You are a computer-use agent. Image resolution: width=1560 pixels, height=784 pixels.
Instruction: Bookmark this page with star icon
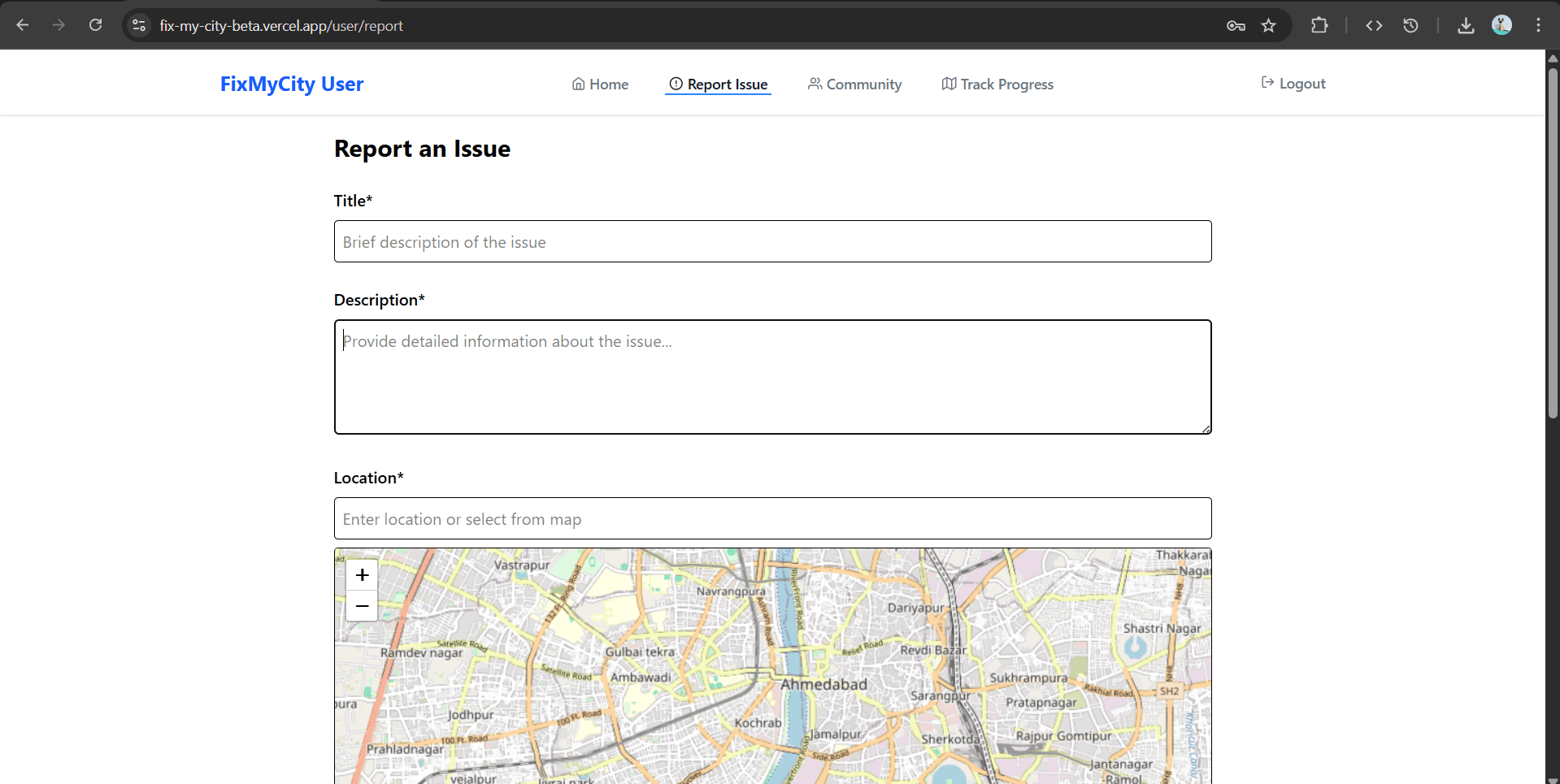tap(1268, 26)
